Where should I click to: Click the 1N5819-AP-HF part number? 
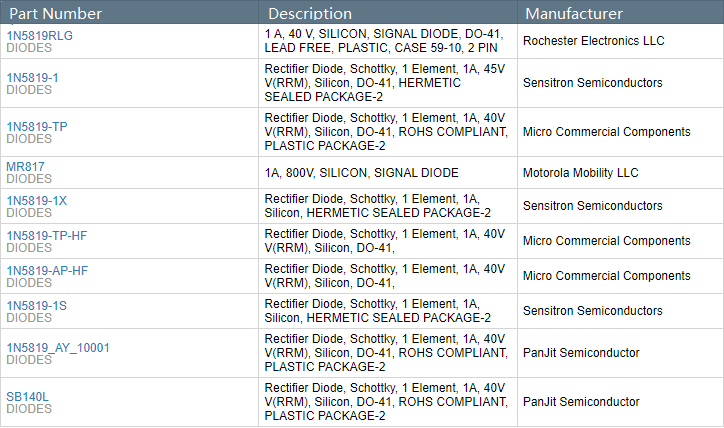pyautogui.click(x=46, y=270)
